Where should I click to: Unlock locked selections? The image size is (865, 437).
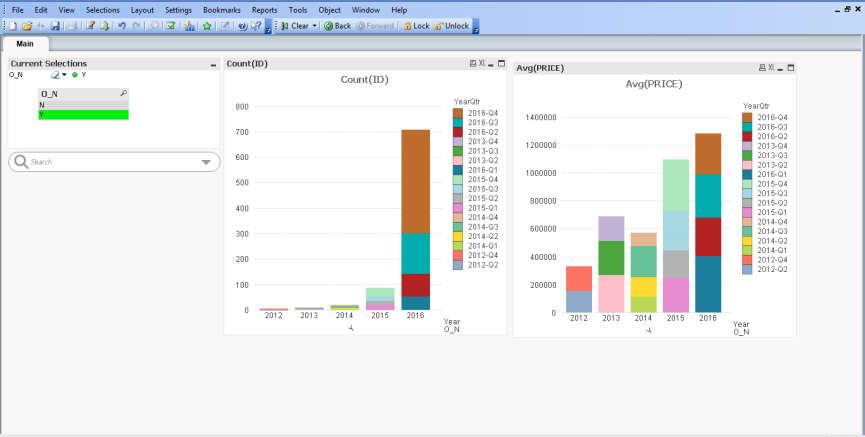pos(451,26)
